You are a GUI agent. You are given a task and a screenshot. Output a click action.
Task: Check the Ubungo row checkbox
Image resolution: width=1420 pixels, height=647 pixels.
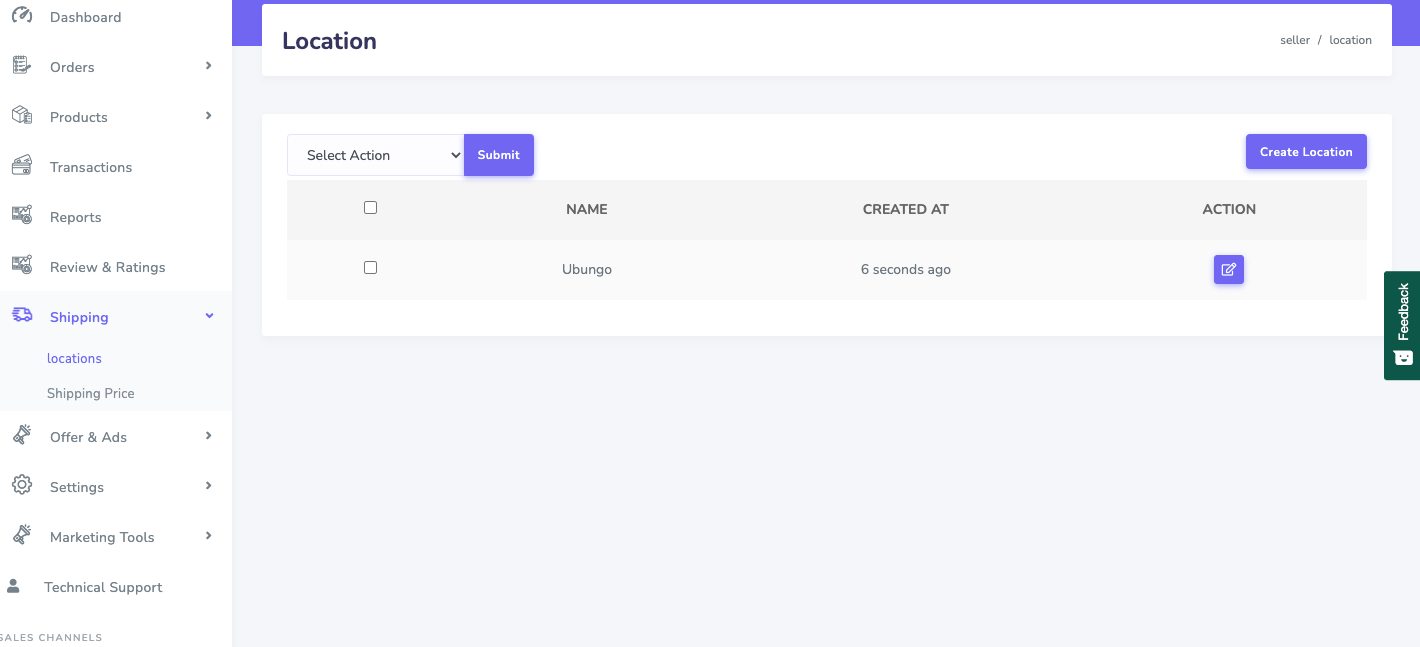click(x=370, y=268)
